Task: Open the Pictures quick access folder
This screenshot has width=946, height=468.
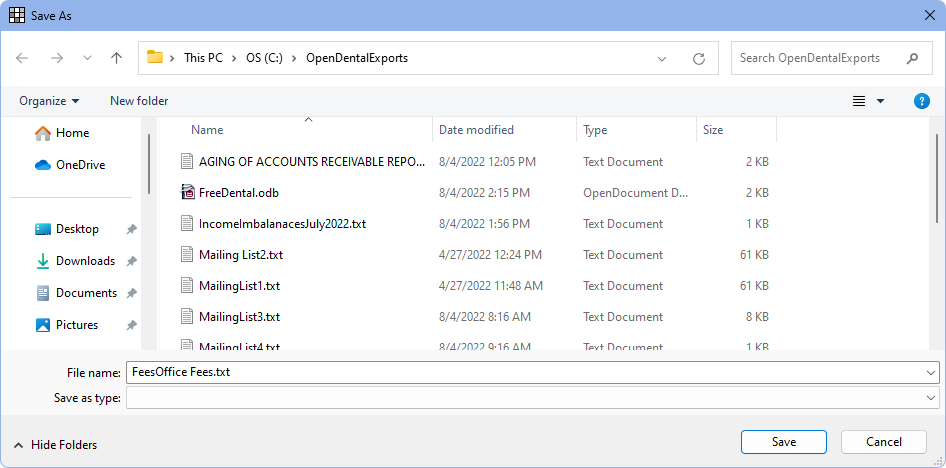Action: tap(76, 325)
